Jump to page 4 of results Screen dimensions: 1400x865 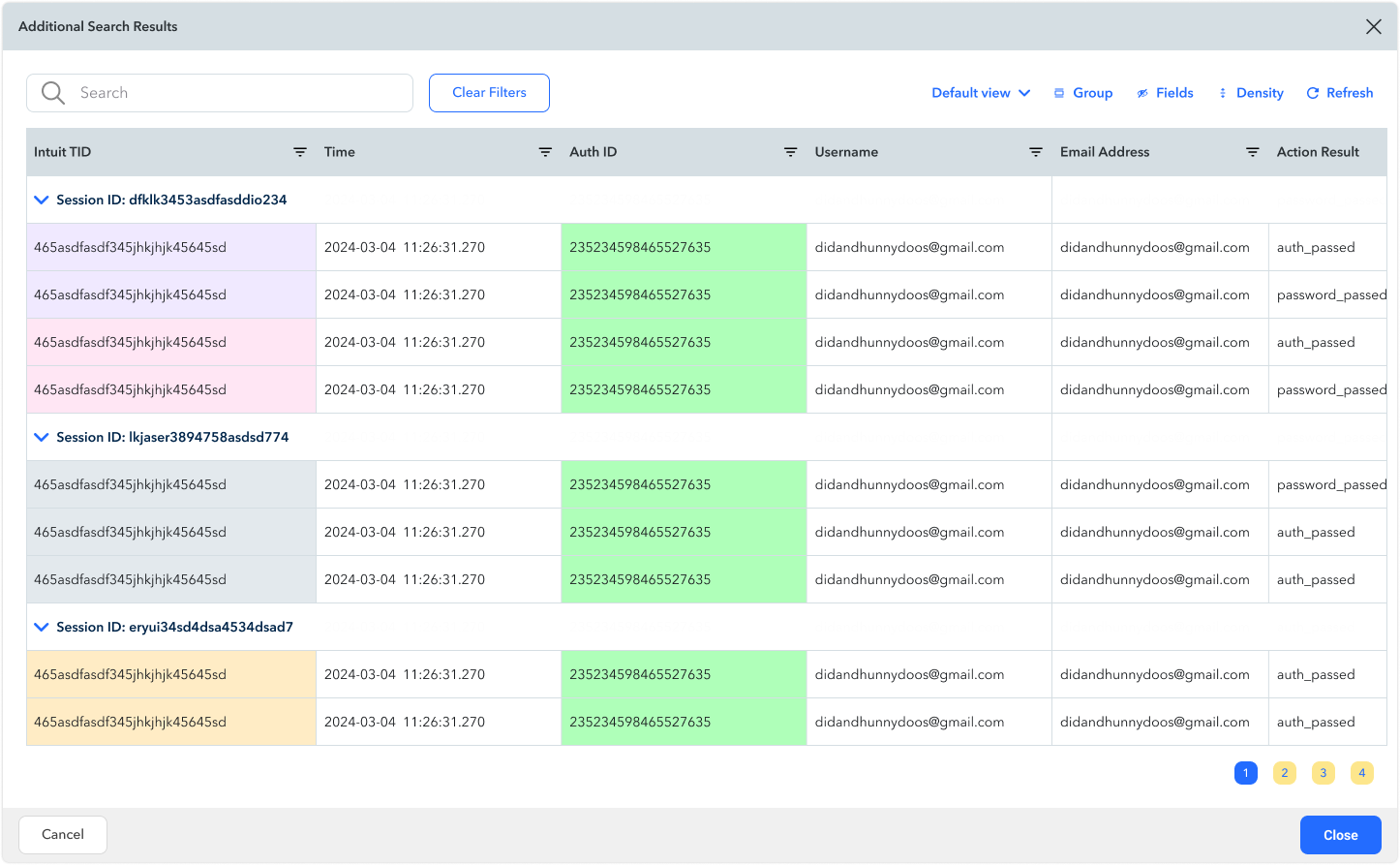(x=1361, y=773)
